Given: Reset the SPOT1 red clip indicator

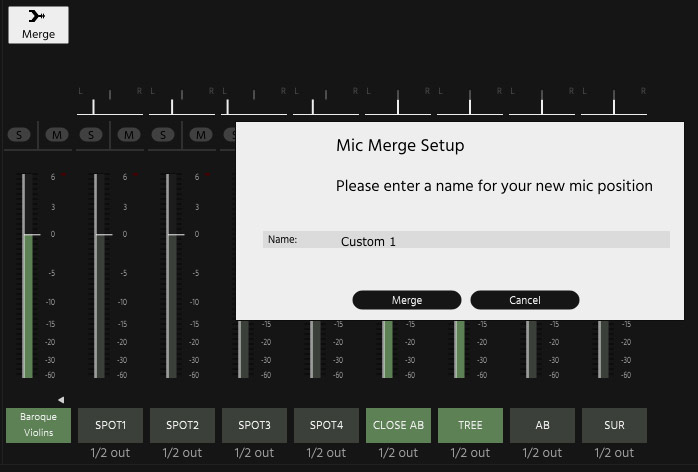Looking at the screenshot, I should (x=136, y=175).
